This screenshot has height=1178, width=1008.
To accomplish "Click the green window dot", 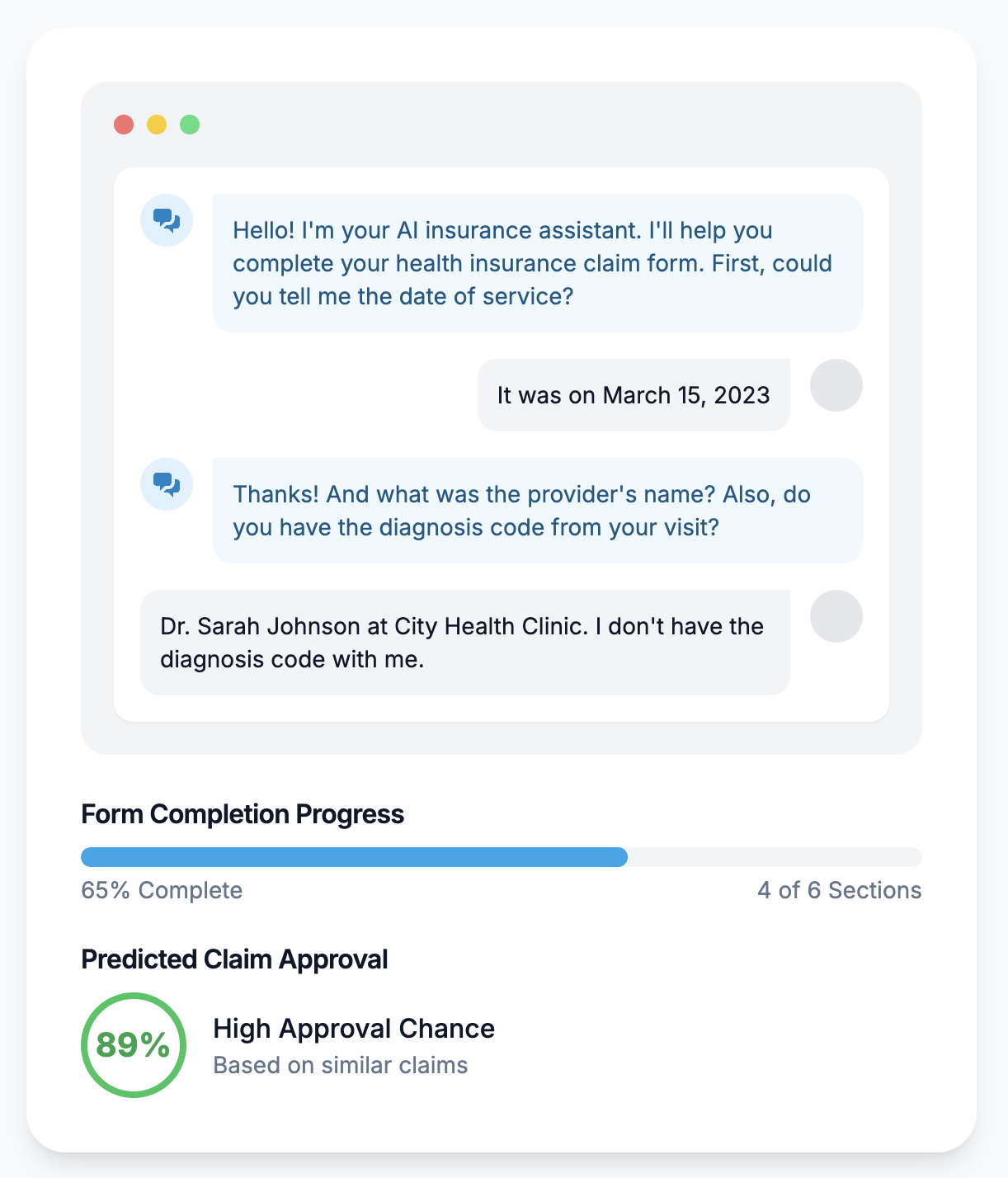I will pos(190,125).
